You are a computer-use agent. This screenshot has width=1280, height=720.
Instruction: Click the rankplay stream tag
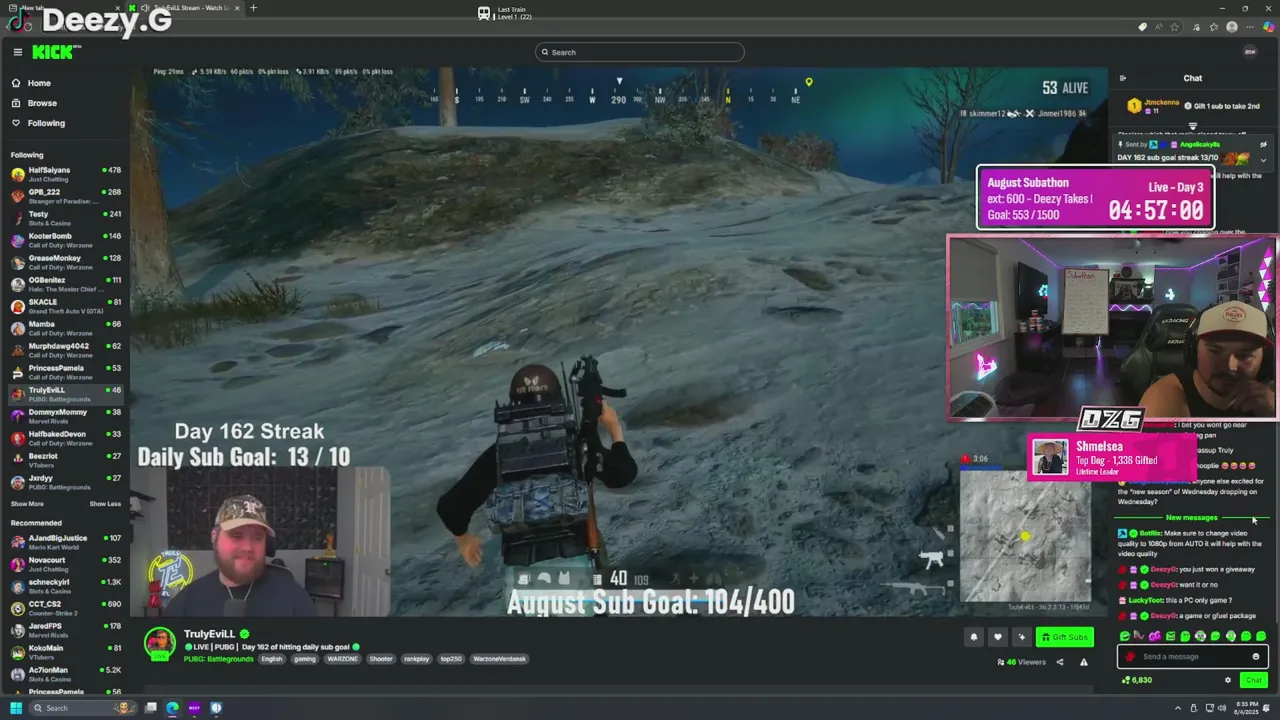point(417,659)
